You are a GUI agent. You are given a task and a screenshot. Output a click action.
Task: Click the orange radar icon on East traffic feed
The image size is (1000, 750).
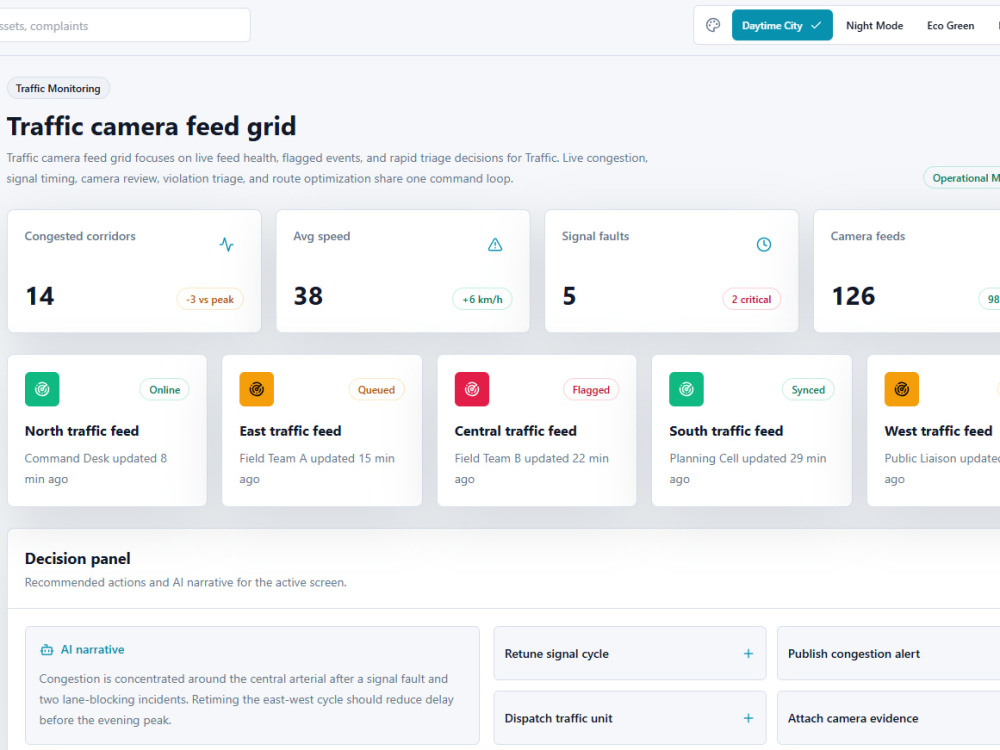coord(256,389)
